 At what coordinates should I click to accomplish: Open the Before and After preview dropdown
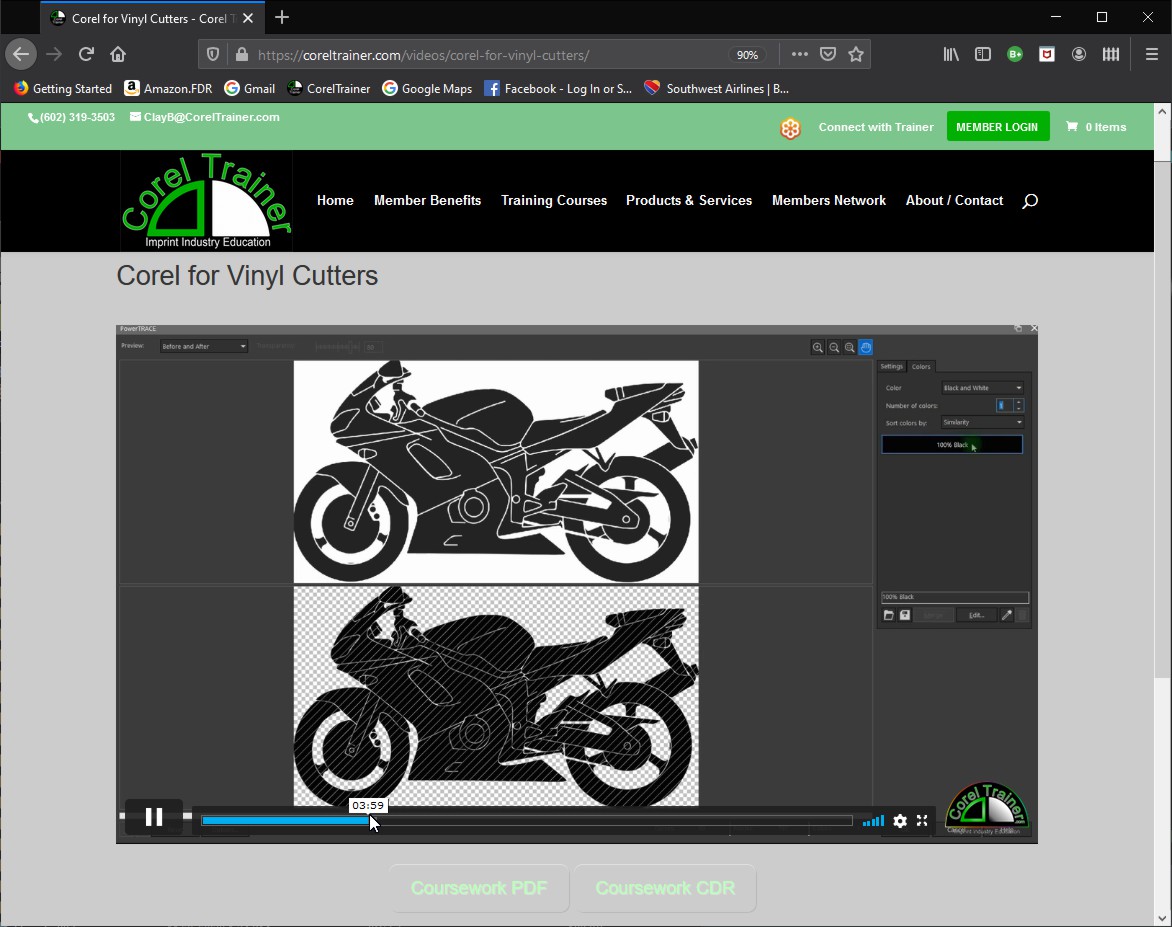point(203,346)
